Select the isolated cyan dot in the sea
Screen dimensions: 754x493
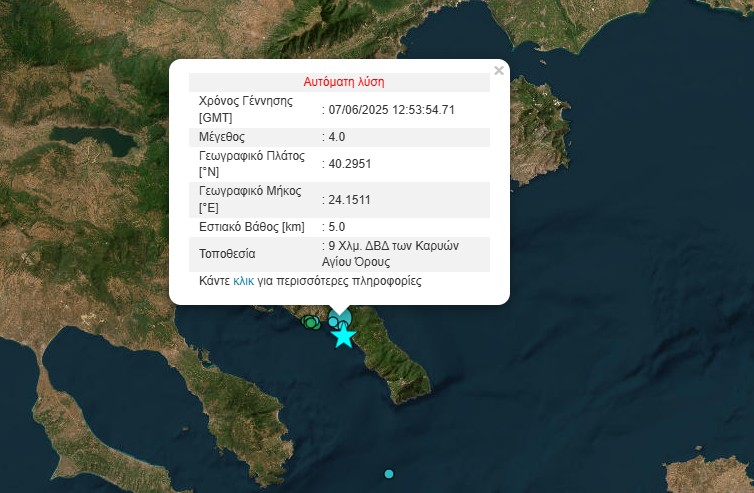[x=389, y=474]
